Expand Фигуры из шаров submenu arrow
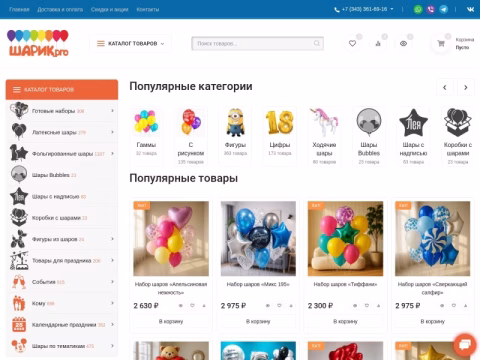The height and width of the screenshot is (360, 480). 112,239
